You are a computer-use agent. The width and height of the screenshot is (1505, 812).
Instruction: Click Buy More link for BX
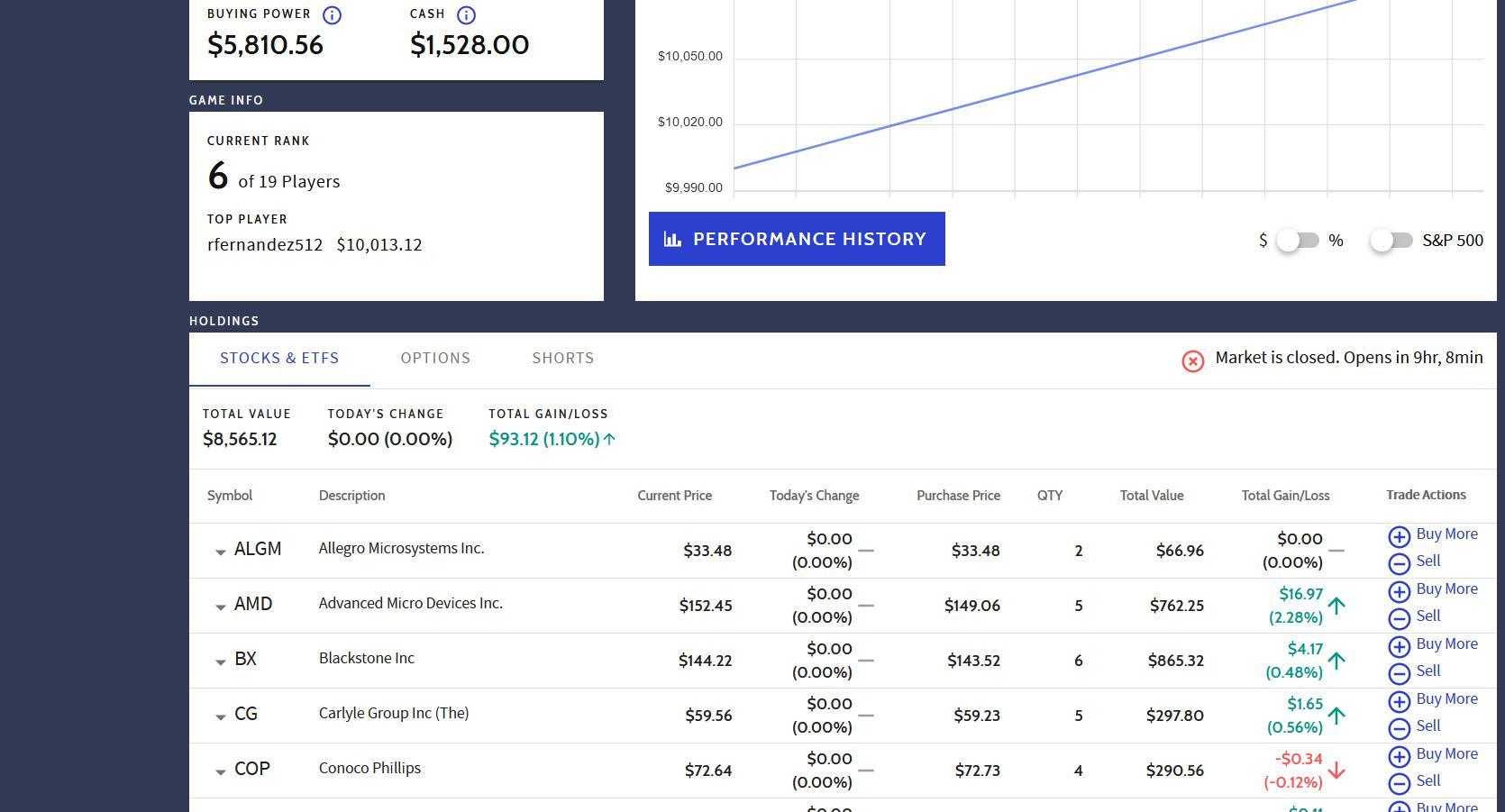tap(1446, 644)
